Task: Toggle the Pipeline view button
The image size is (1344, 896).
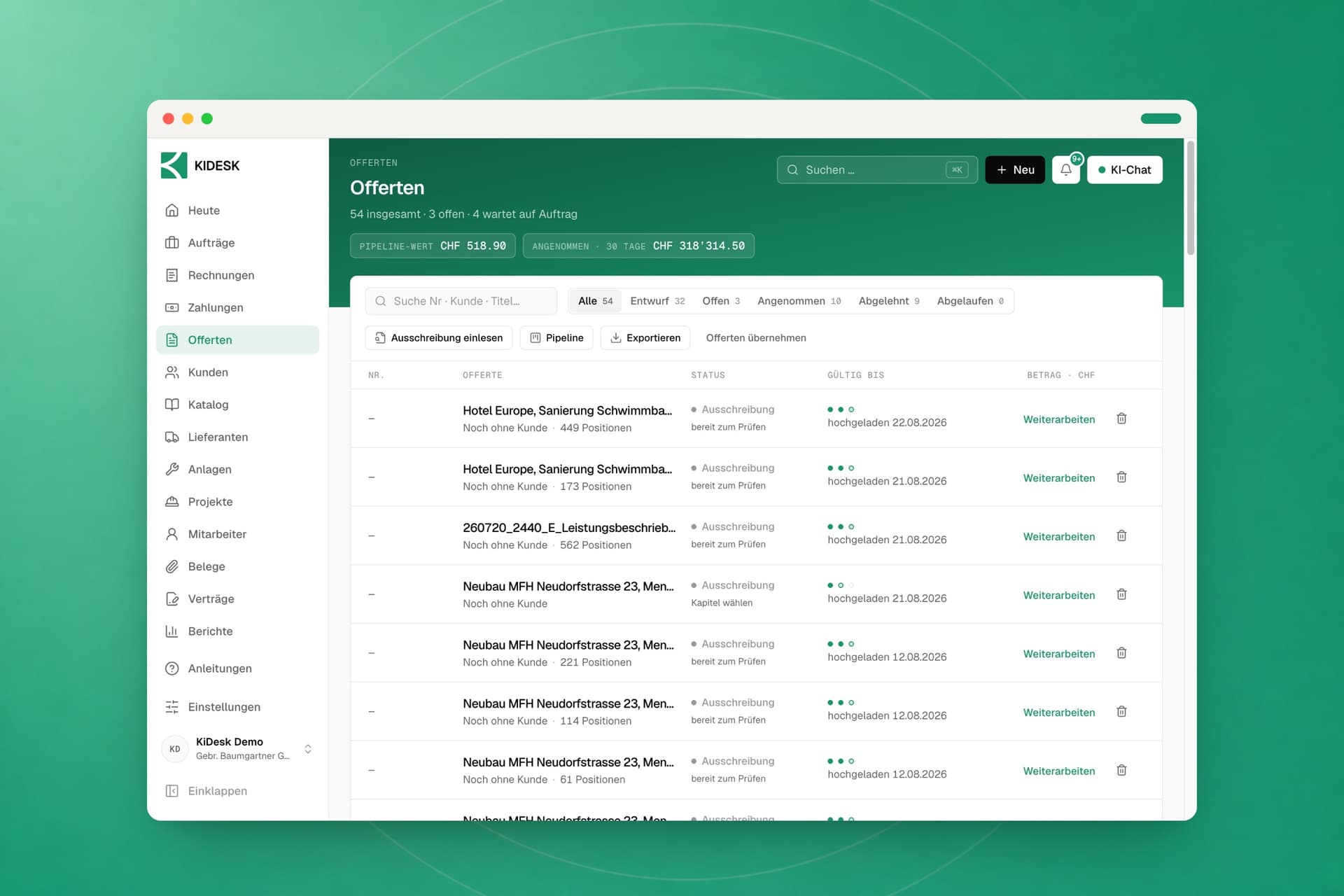Action: click(556, 337)
